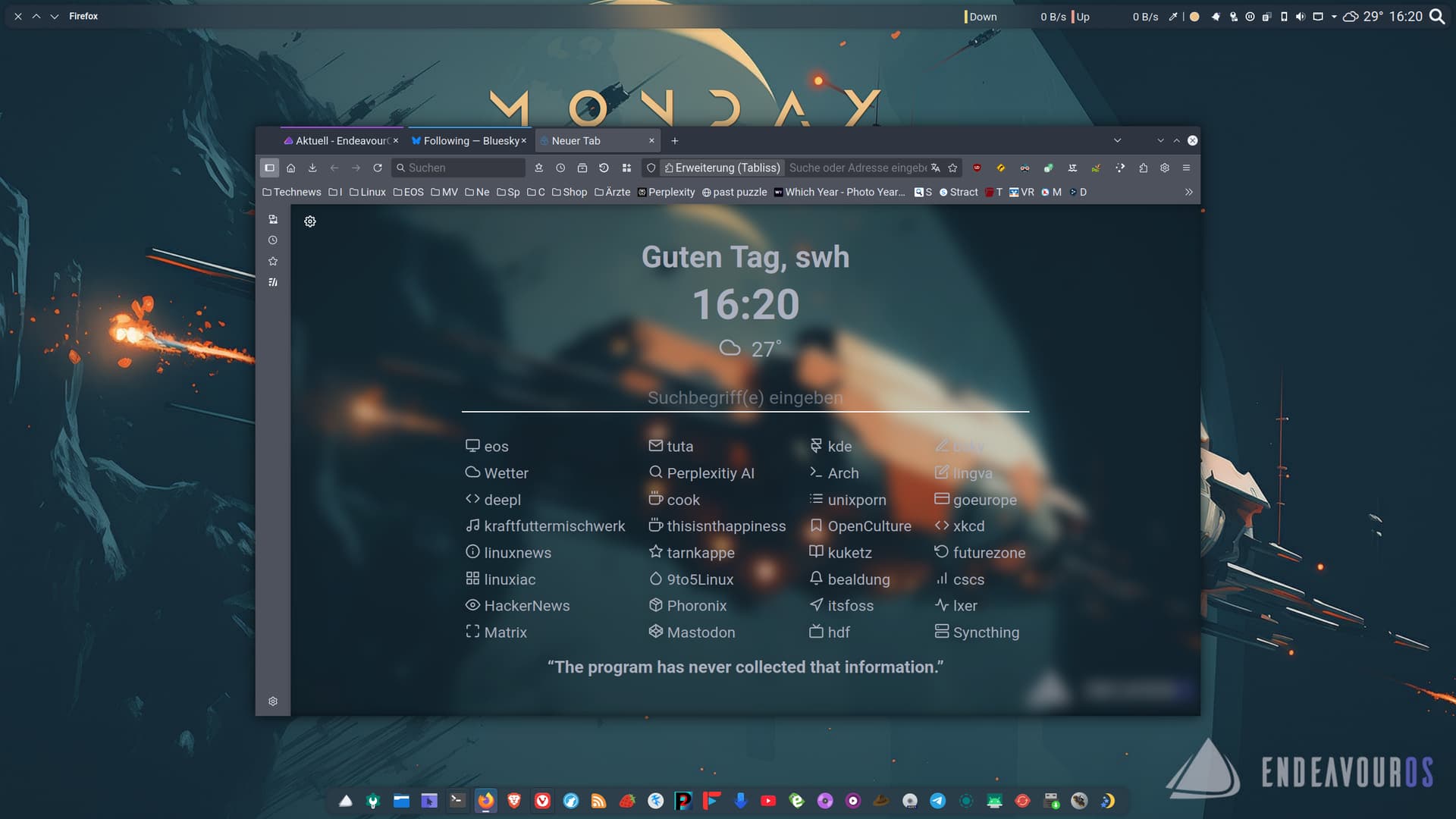Open Tabliss settings gear on the new tab
This screenshot has height=819, width=1456.
(310, 221)
